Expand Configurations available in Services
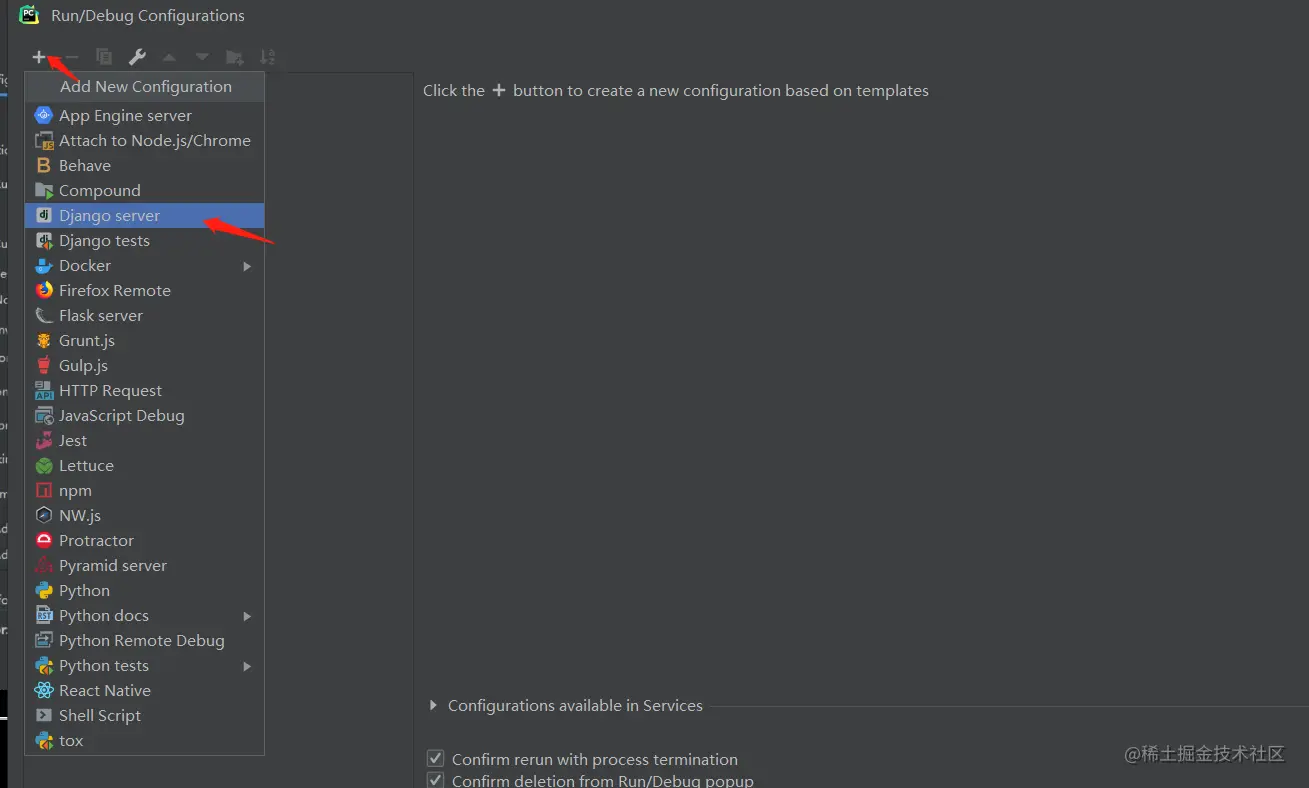Image resolution: width=1309 pixels, height=788 pixels. tap(433, 705)
